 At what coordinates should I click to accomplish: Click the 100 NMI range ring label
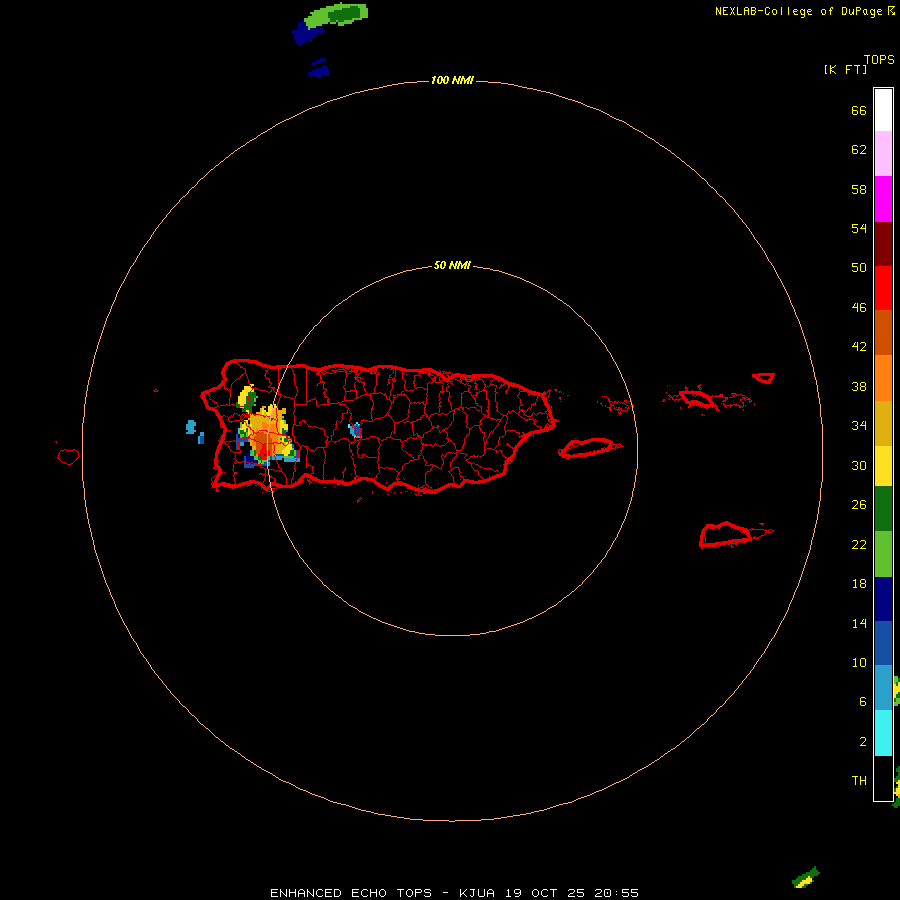(452, 80)
